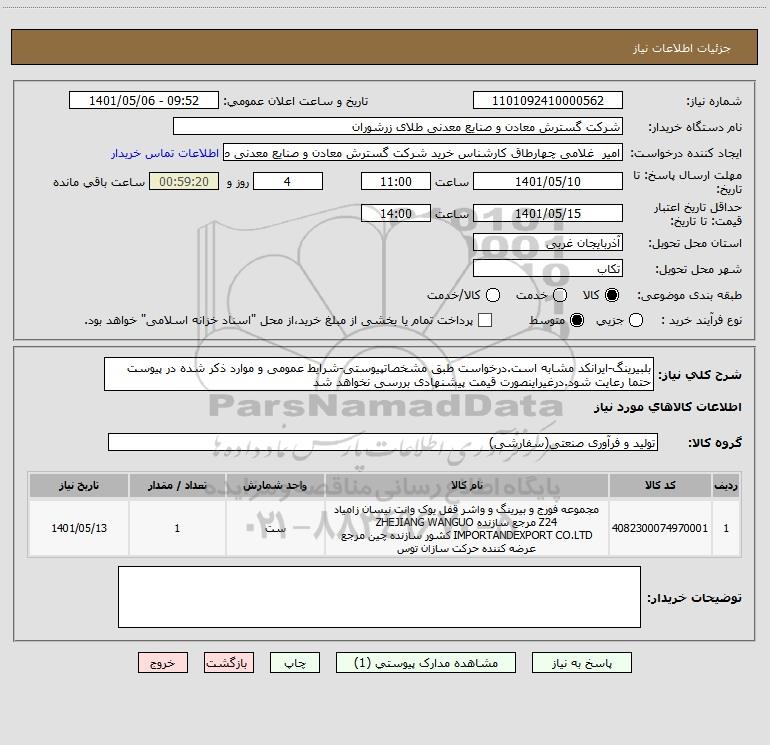Click the پاسخ به نیاز button
The height and width of the screenshot is (745, 770).
pos(582,663)
